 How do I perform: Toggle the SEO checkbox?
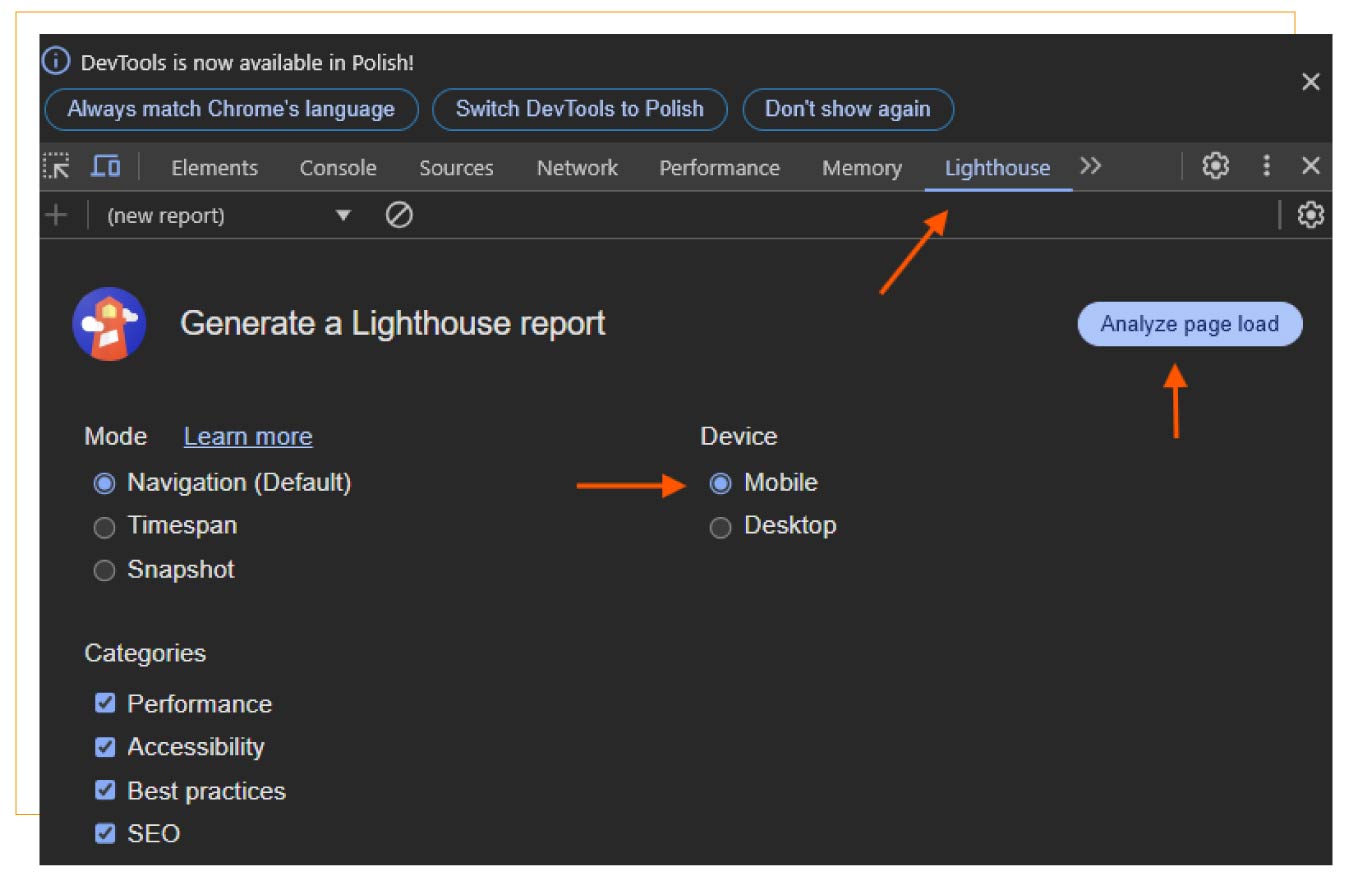tap(105, 833)
